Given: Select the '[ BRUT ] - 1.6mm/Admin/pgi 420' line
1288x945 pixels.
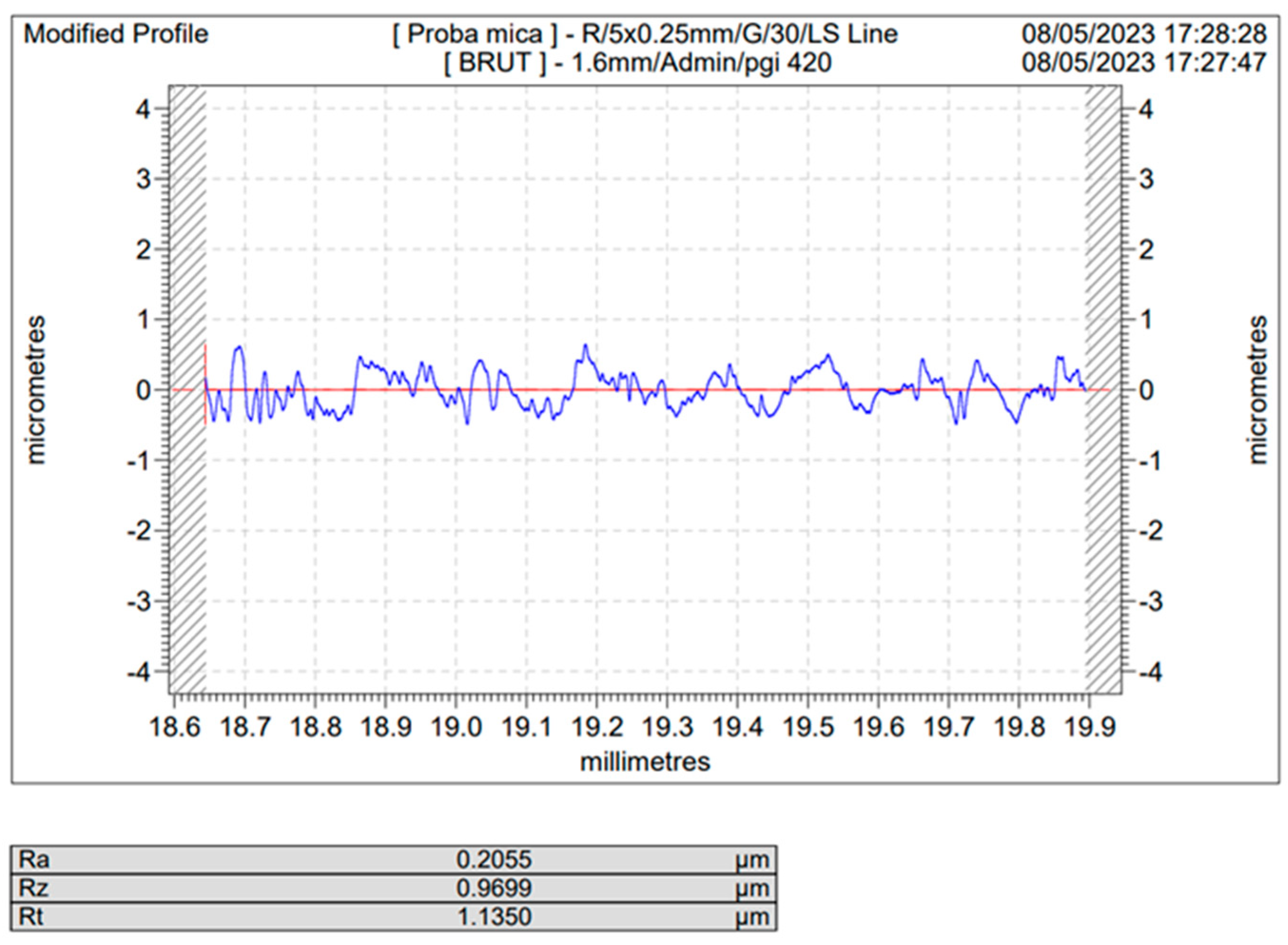Looking at the screenshot, I should [638, 62].
